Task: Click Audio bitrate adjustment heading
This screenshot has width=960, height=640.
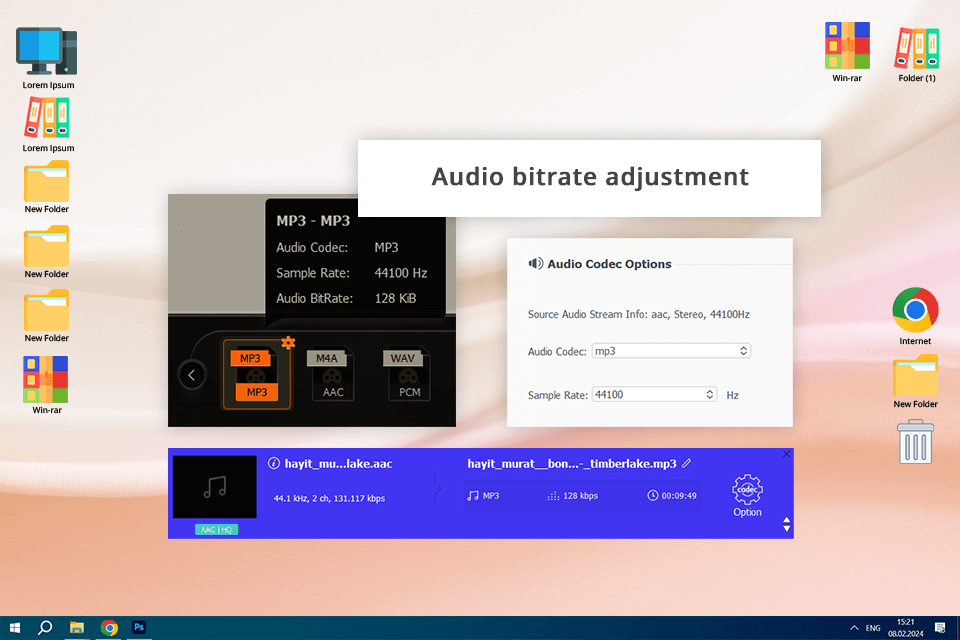Action: [x=590, y=176]
